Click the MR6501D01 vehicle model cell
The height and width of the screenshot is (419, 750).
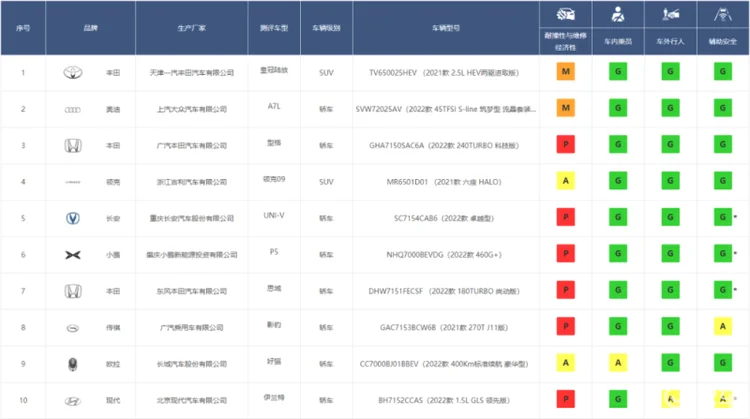[444, 182]
